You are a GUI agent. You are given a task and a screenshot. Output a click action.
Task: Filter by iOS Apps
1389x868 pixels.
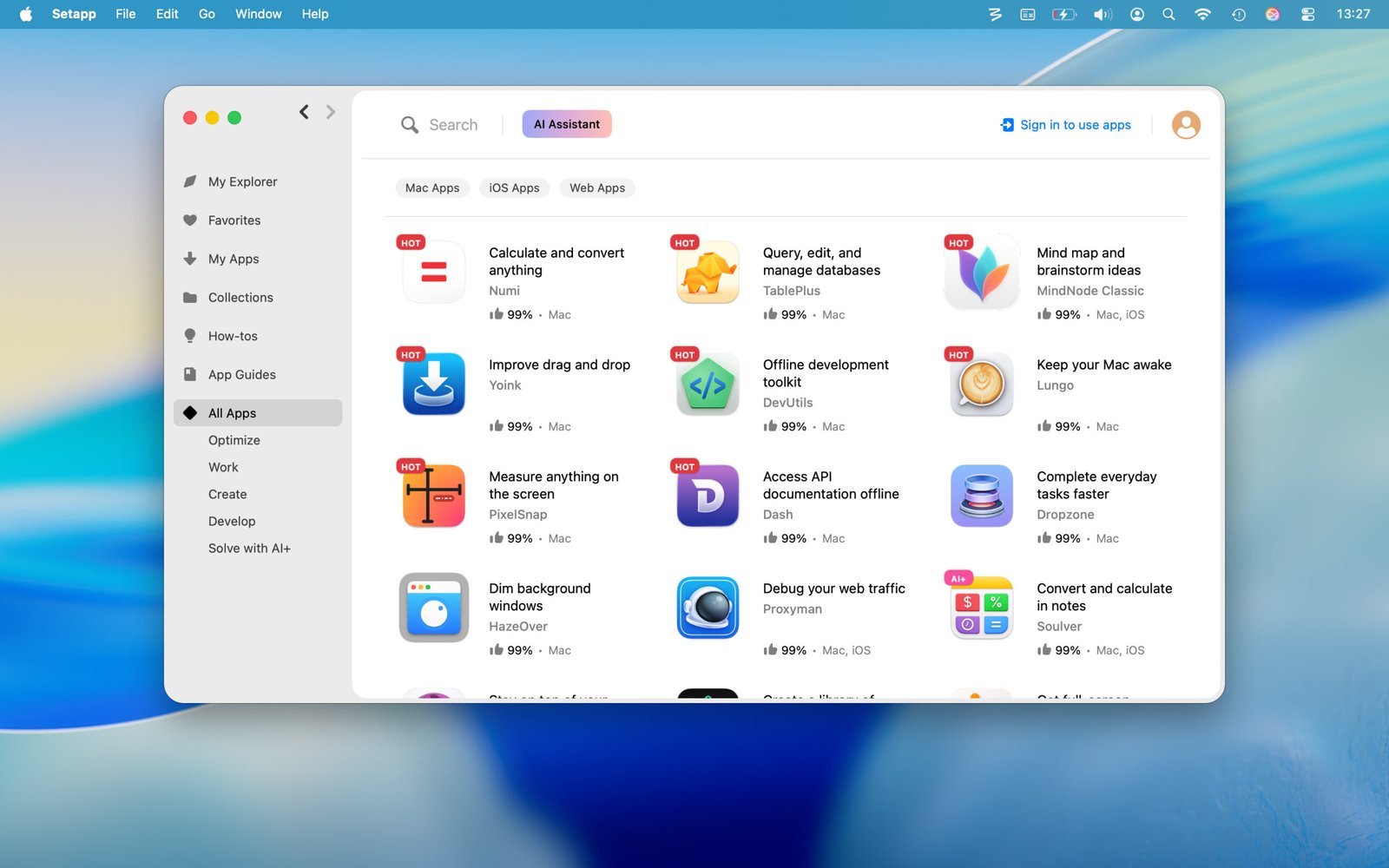(514, 187)
